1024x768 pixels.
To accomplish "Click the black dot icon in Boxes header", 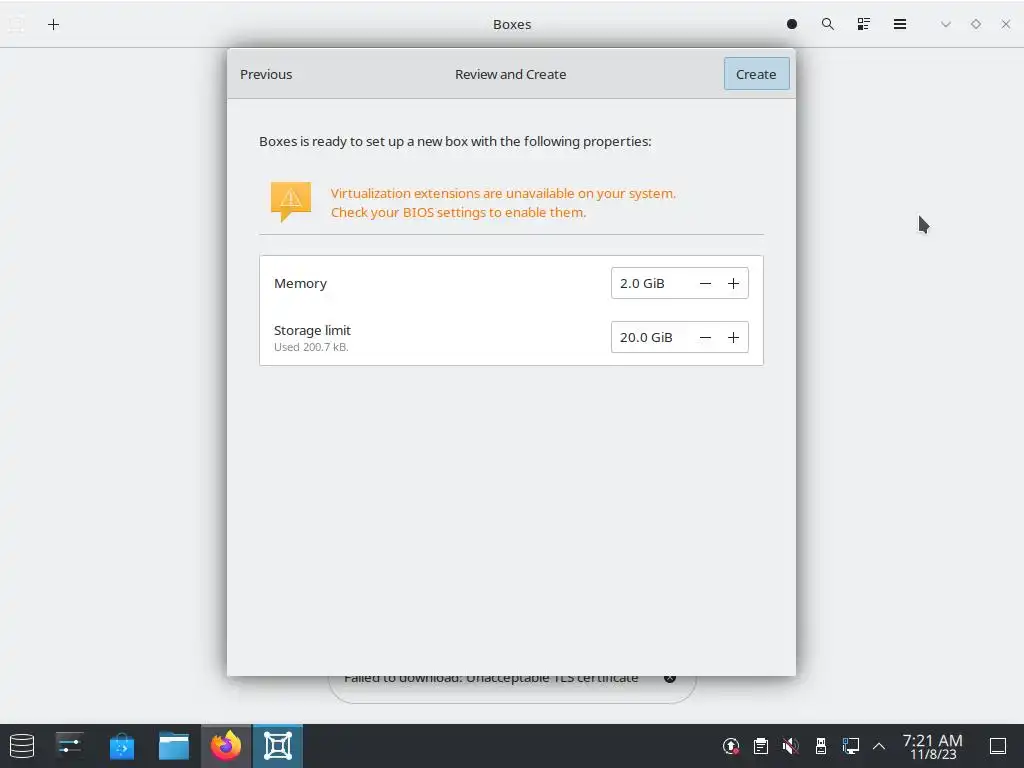I will pos(792,24).
